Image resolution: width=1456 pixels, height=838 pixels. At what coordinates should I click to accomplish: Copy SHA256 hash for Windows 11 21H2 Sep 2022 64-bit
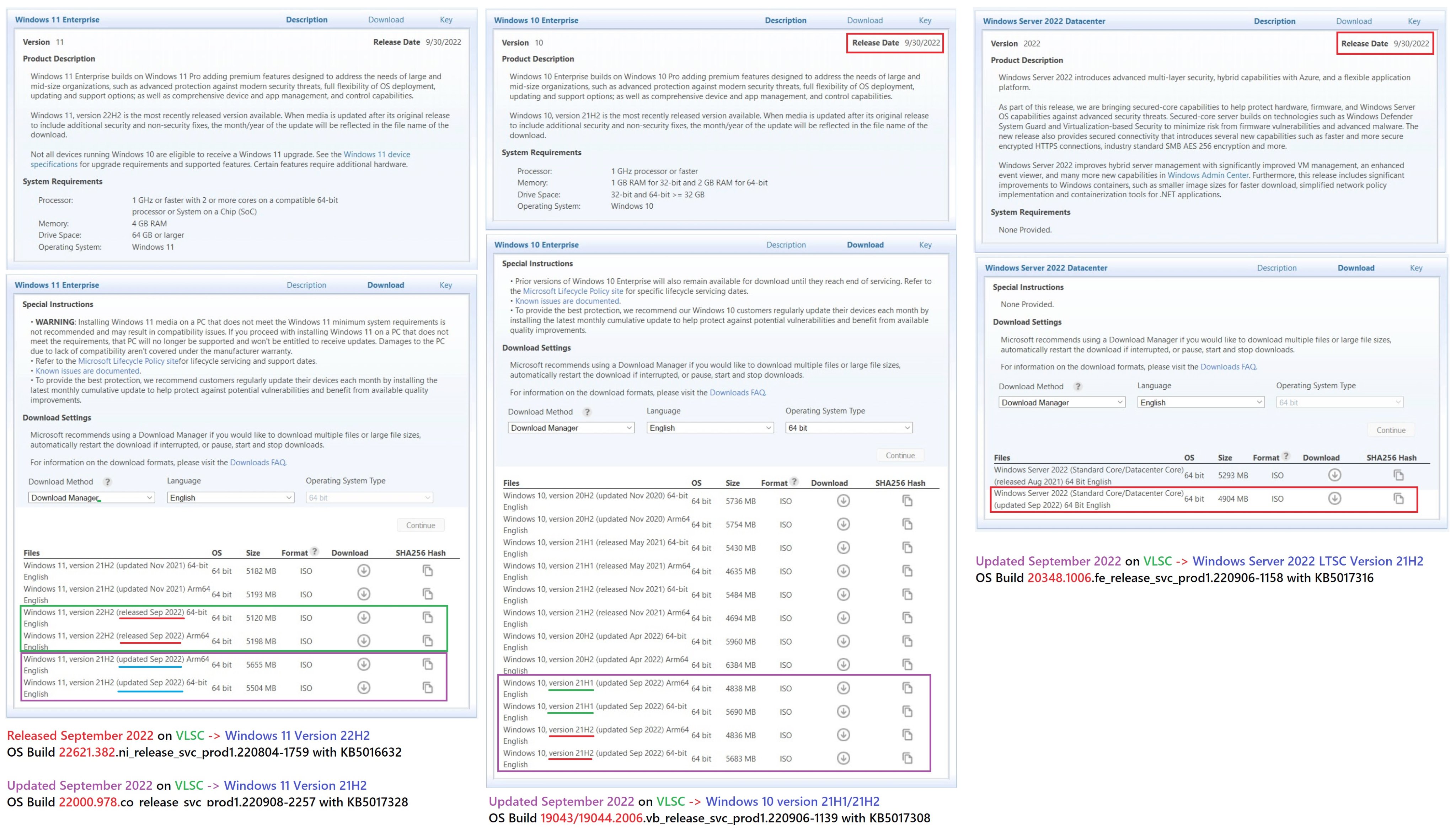pos(427,688)
